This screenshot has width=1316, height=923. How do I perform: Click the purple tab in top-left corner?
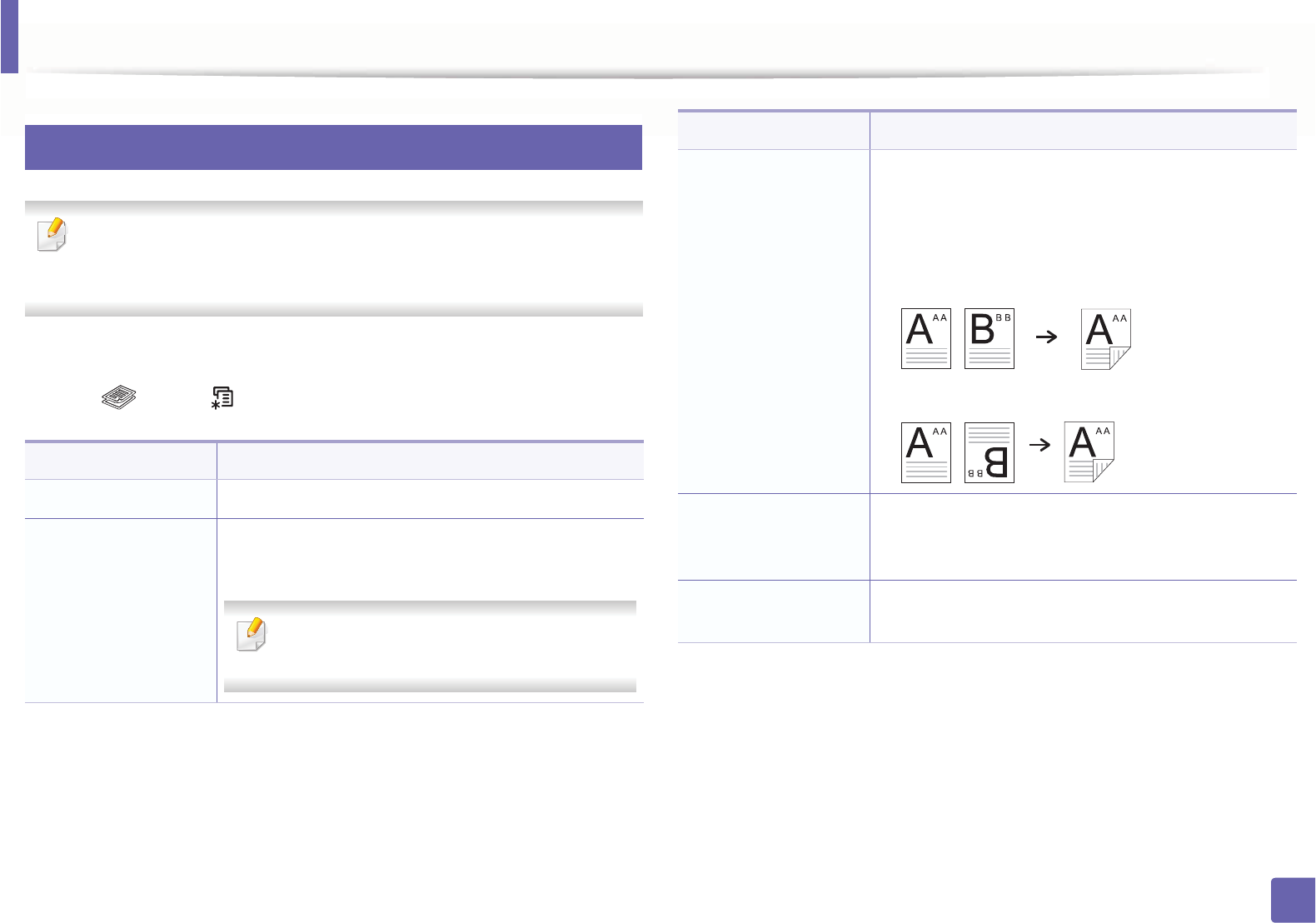pyautogui.click(x=9, y=36)
